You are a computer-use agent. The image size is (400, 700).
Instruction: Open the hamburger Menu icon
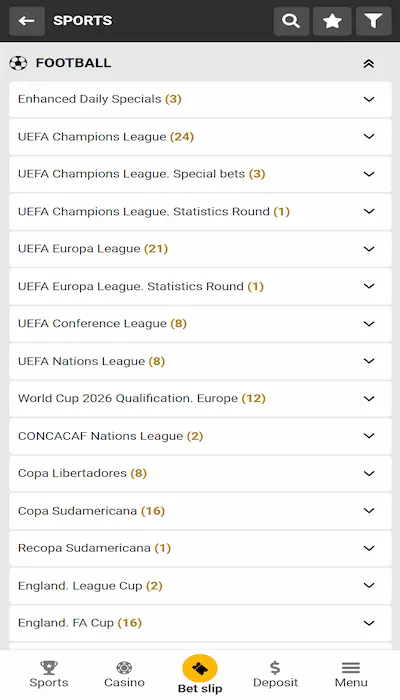(x=351, y=667)
